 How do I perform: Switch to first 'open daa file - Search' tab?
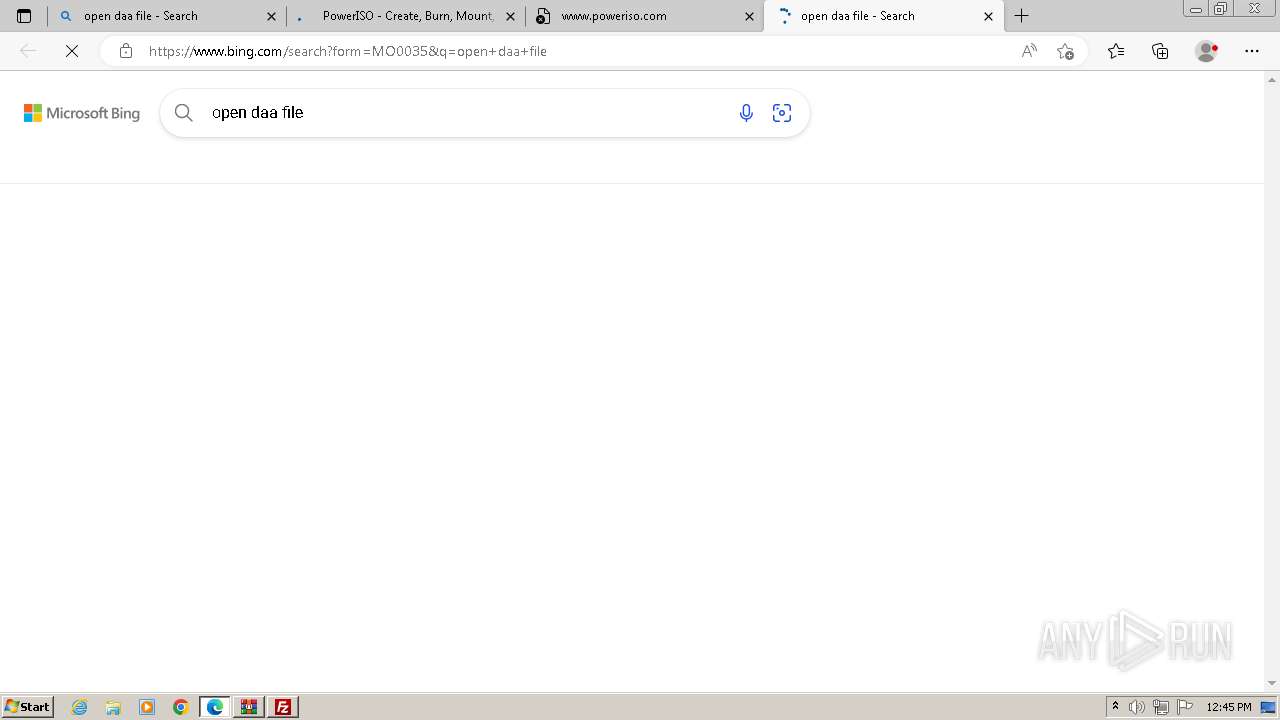(166, 16)
